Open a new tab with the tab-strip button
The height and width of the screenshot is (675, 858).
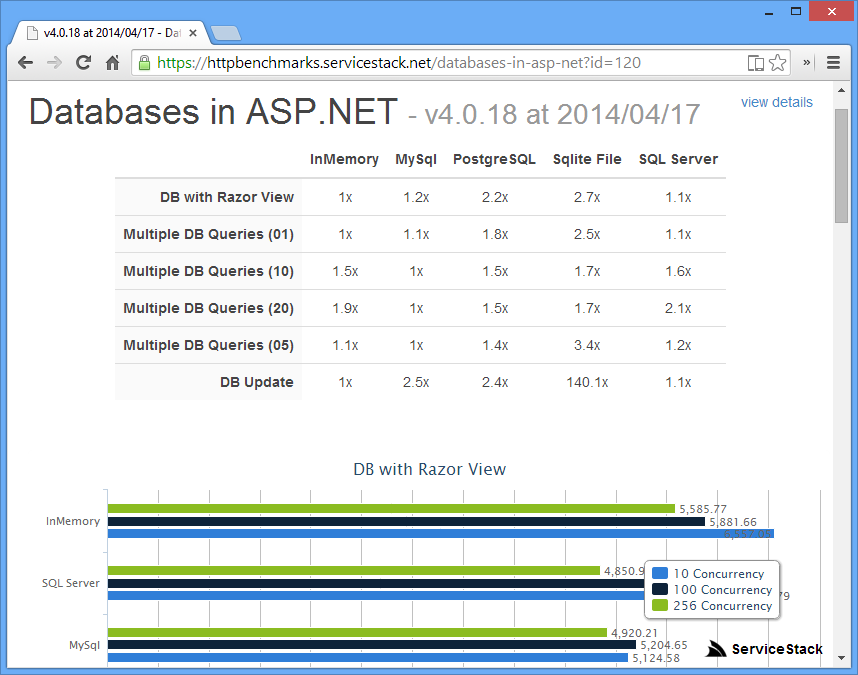click(x=226, y=34)
